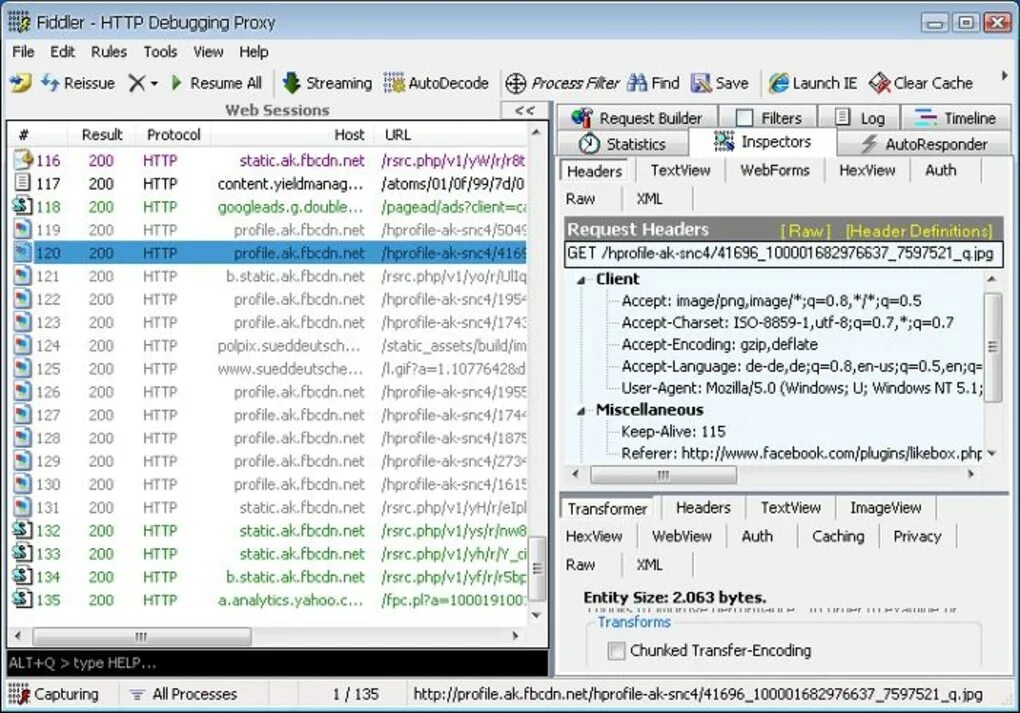Click the Save toolbar button
The width and height of the screenshot is (1020, 713).
(719, 83)
